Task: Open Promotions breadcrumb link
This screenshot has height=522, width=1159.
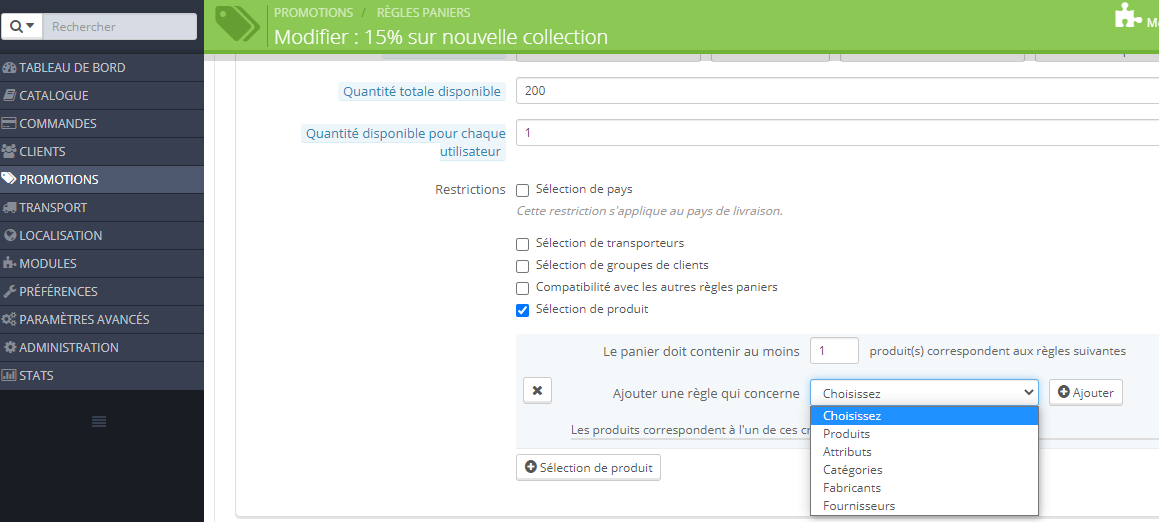Action: [x=313, y=13]
